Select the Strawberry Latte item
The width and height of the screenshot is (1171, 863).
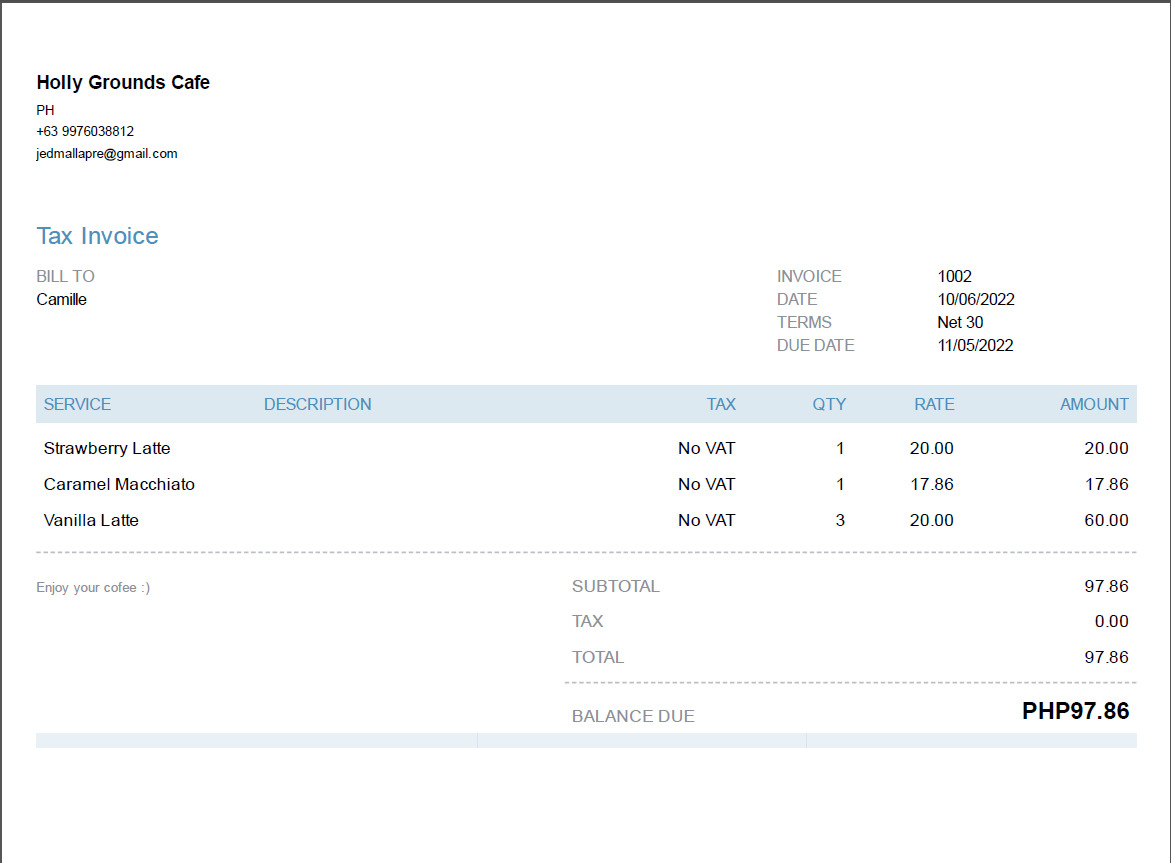tap(107, 449)
